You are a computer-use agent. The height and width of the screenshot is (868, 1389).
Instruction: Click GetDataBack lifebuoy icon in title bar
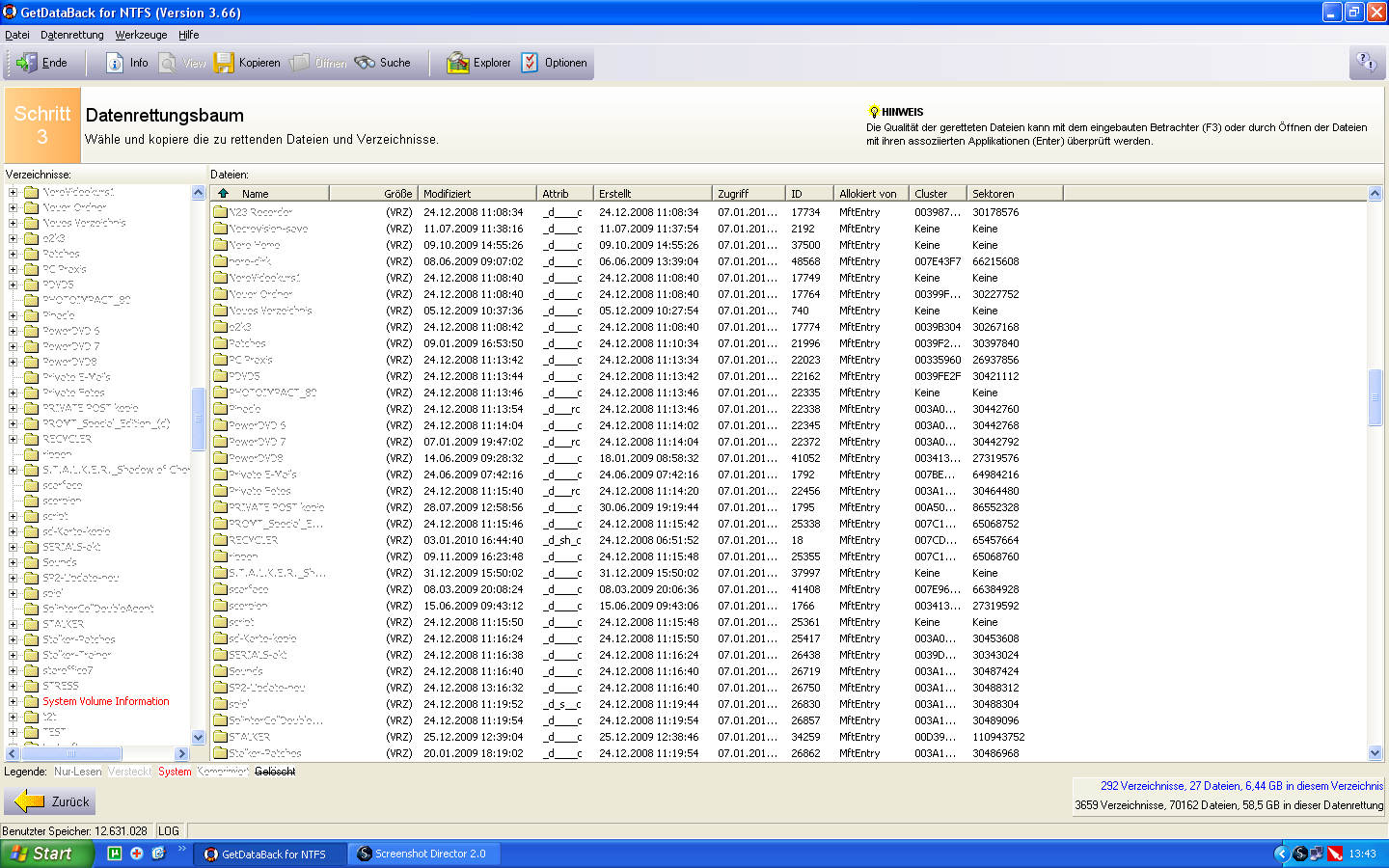(x=10, y=12)
